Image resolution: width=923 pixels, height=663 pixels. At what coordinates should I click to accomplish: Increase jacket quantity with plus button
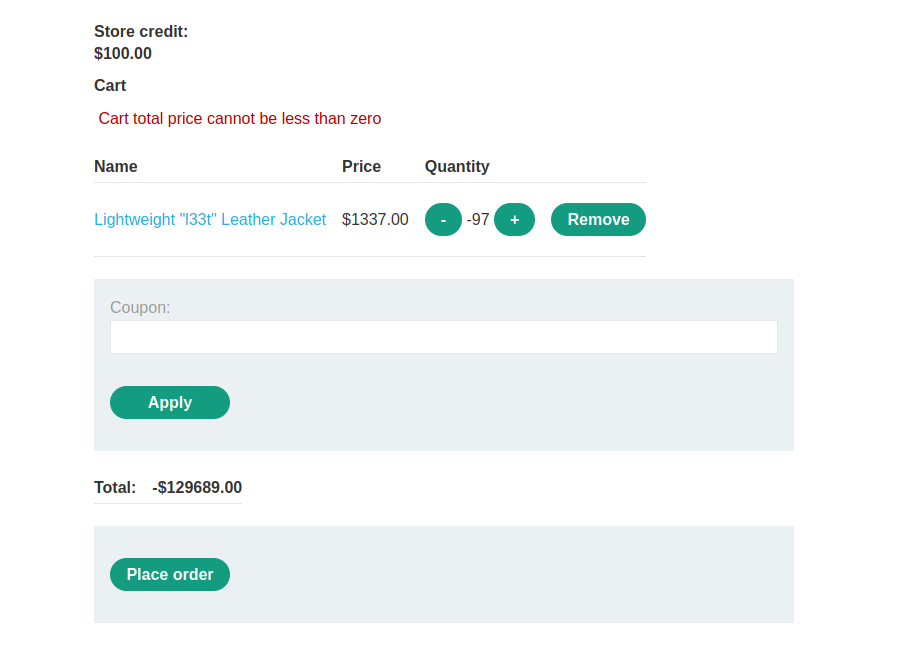514,220
